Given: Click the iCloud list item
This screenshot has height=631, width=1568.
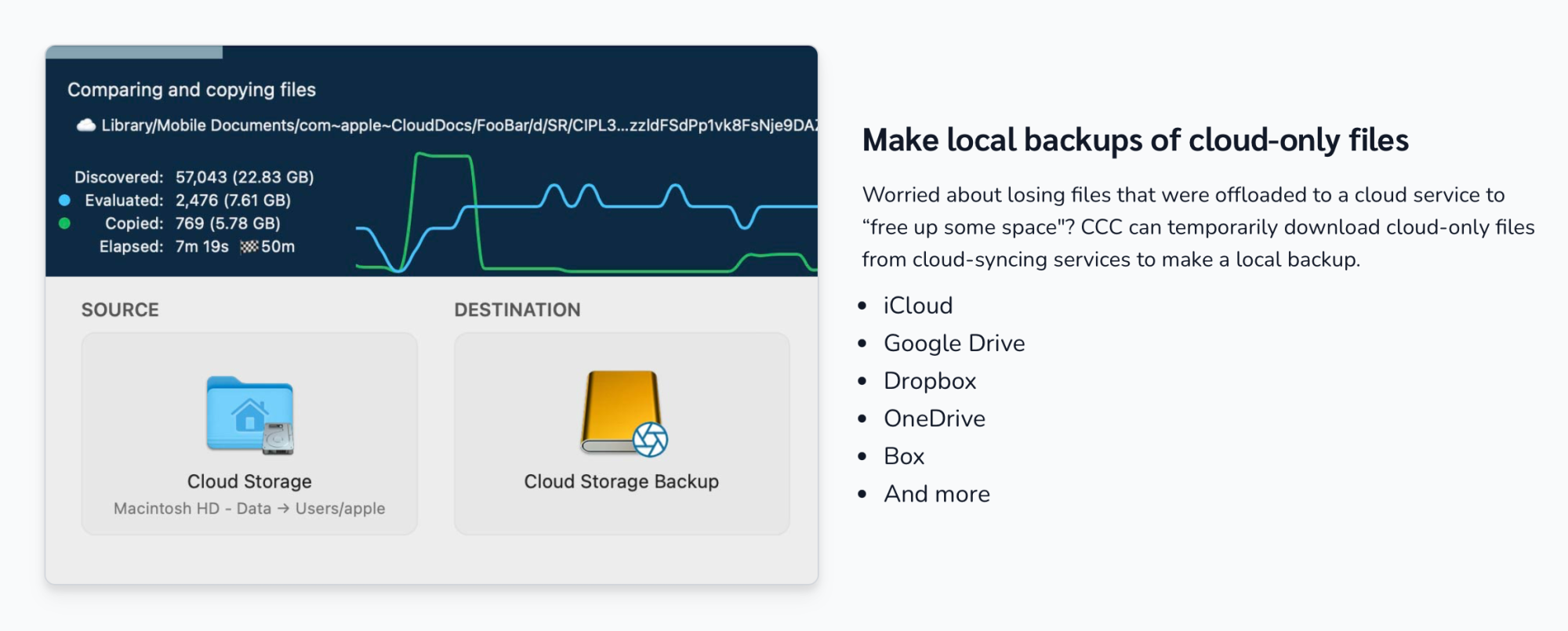Looking at the screenshot, I should [x=918, y=306].
